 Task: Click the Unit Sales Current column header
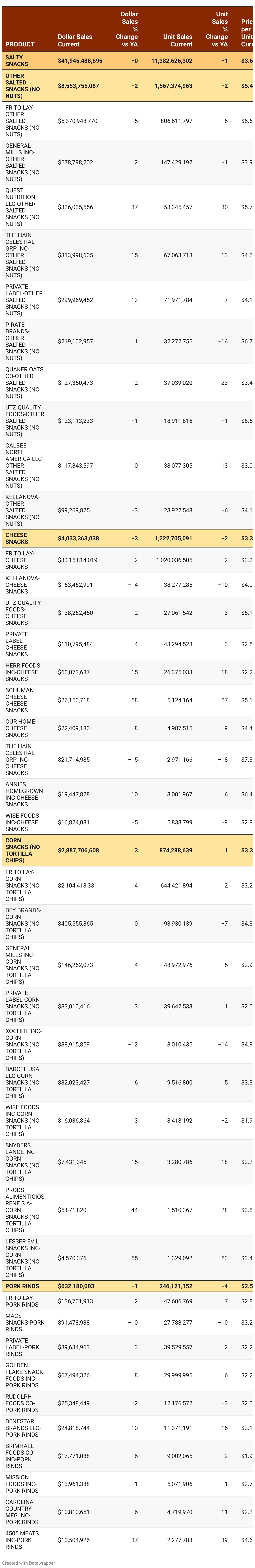click(177, 40)
